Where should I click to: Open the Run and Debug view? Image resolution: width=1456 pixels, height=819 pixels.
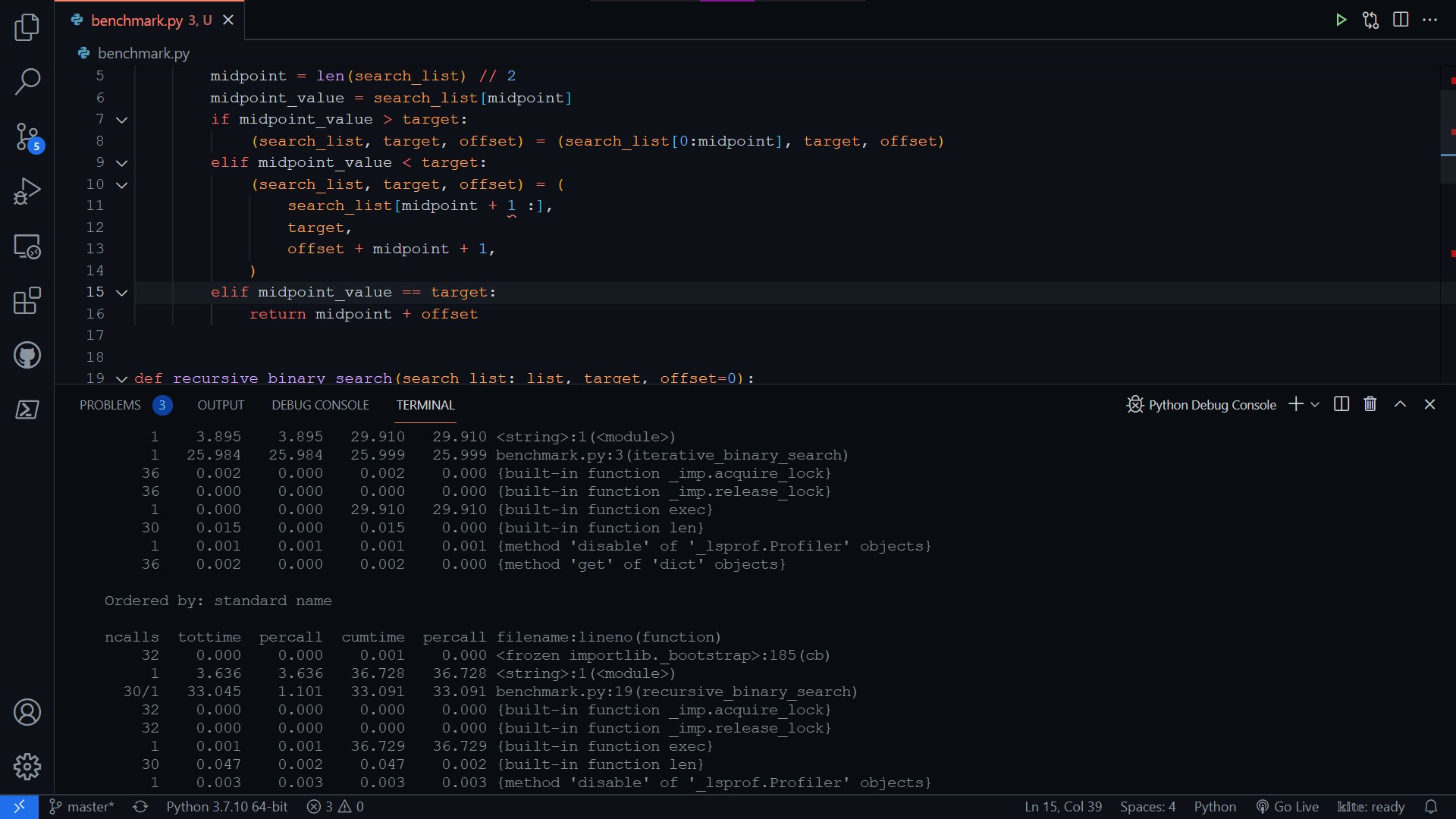[x=27, y=191]
